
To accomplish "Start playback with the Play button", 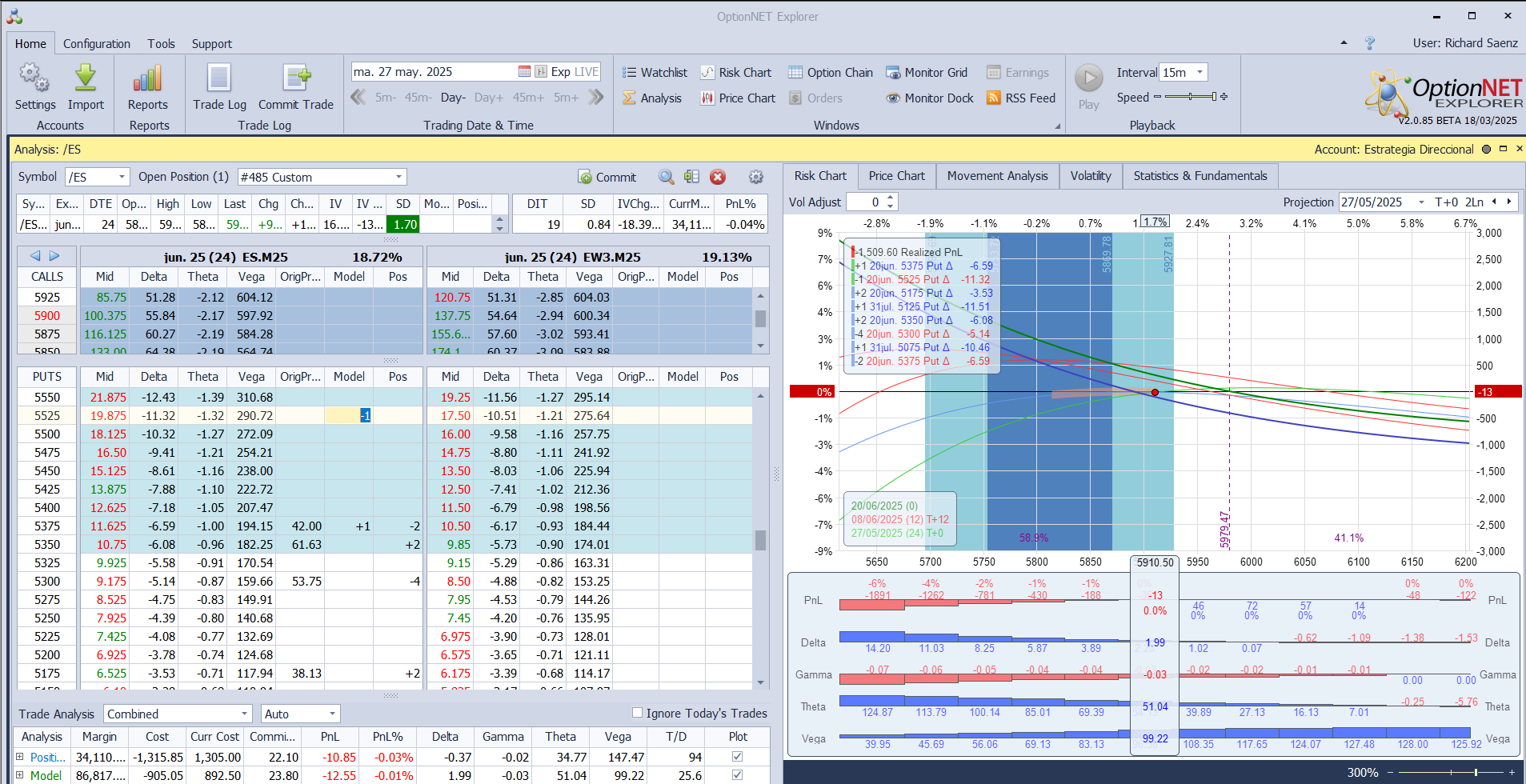I will click(x=1088, y=78).
